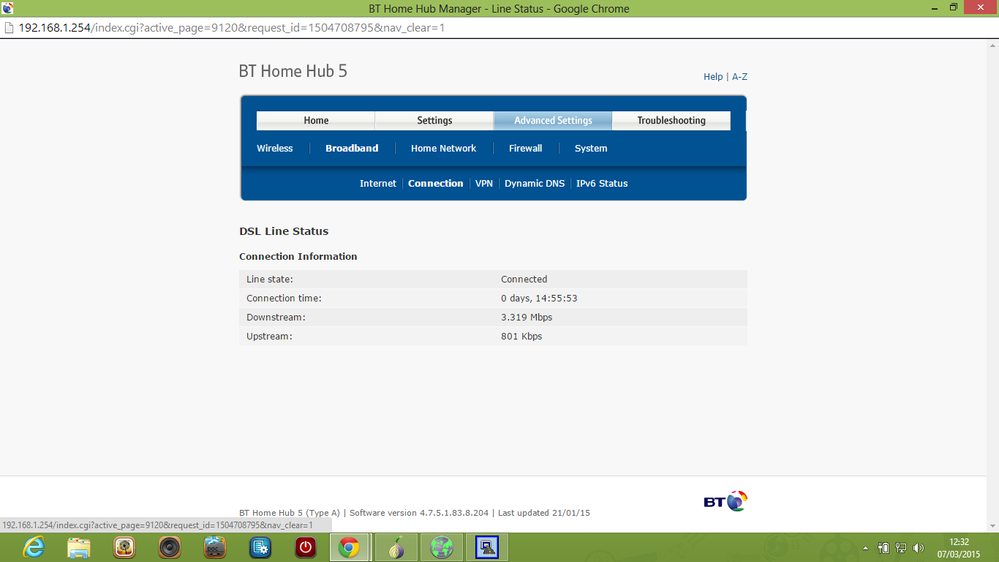The image size is (999, 562).
Task: Click the Chrome icon in the taskbar
Action: (349, 547)
